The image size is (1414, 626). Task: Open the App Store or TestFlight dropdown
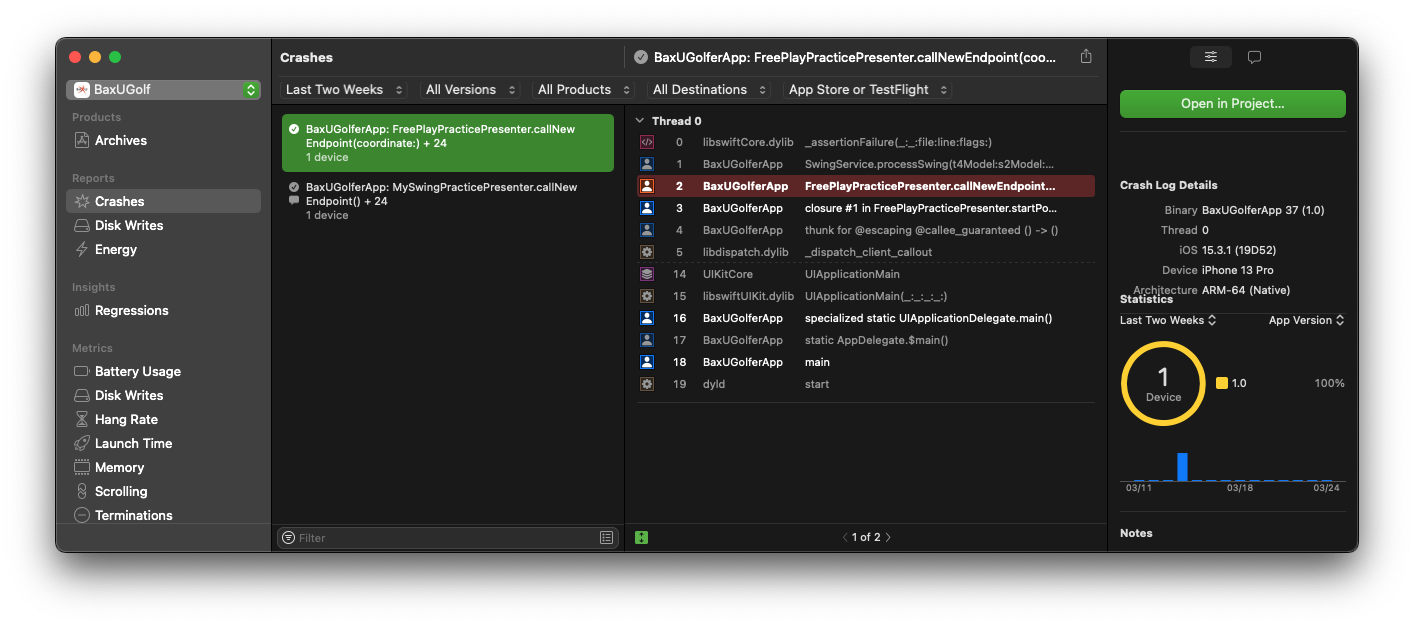coord(867,90)
